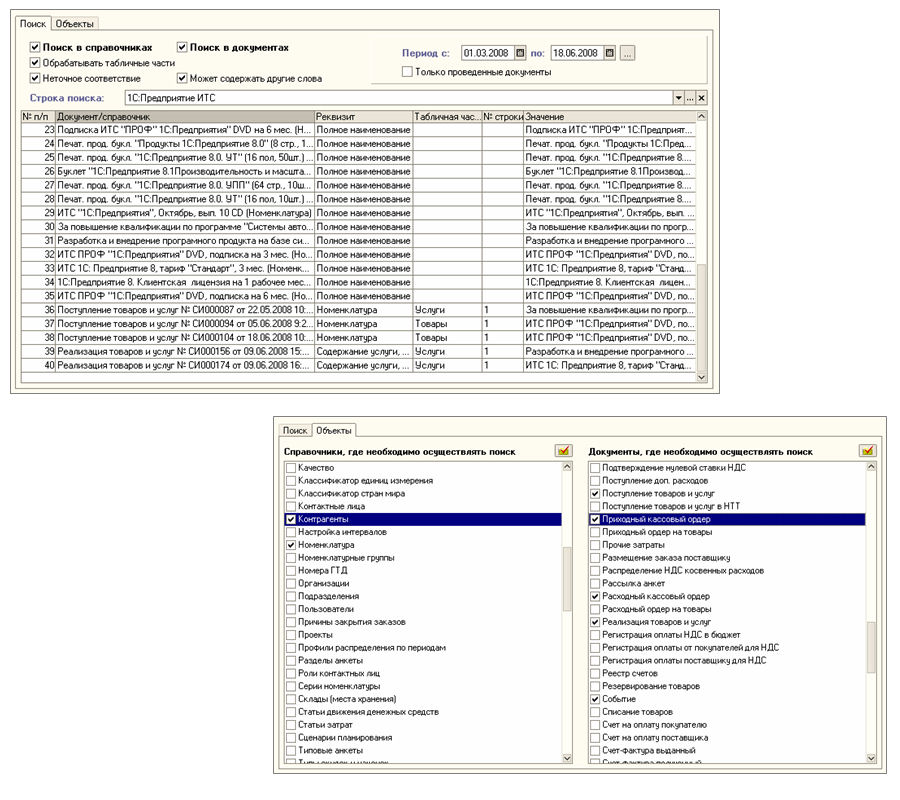Switch to the Поиск tab in bottom window
Screen dimensions: 900x800
295,430
